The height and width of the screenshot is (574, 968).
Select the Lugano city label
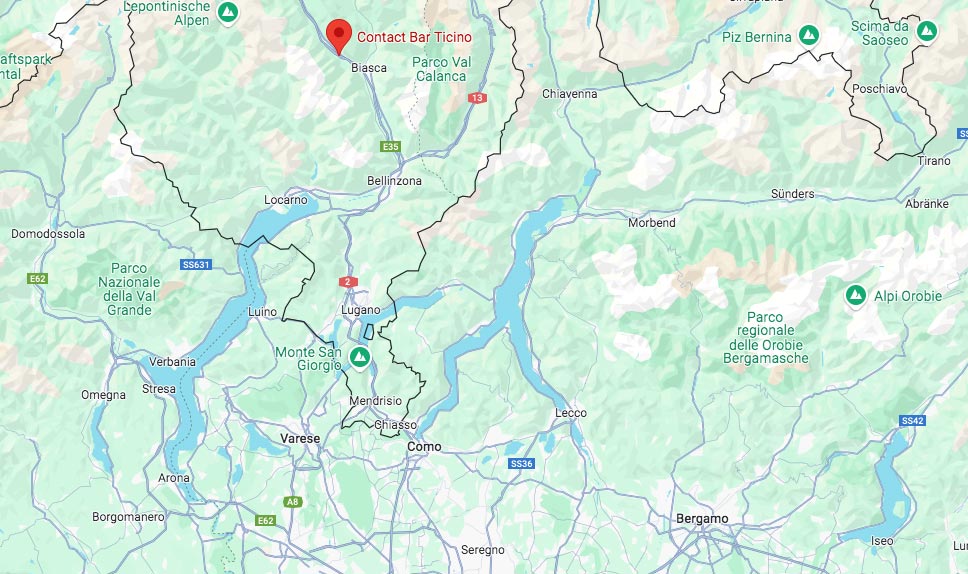coord(361,310)
